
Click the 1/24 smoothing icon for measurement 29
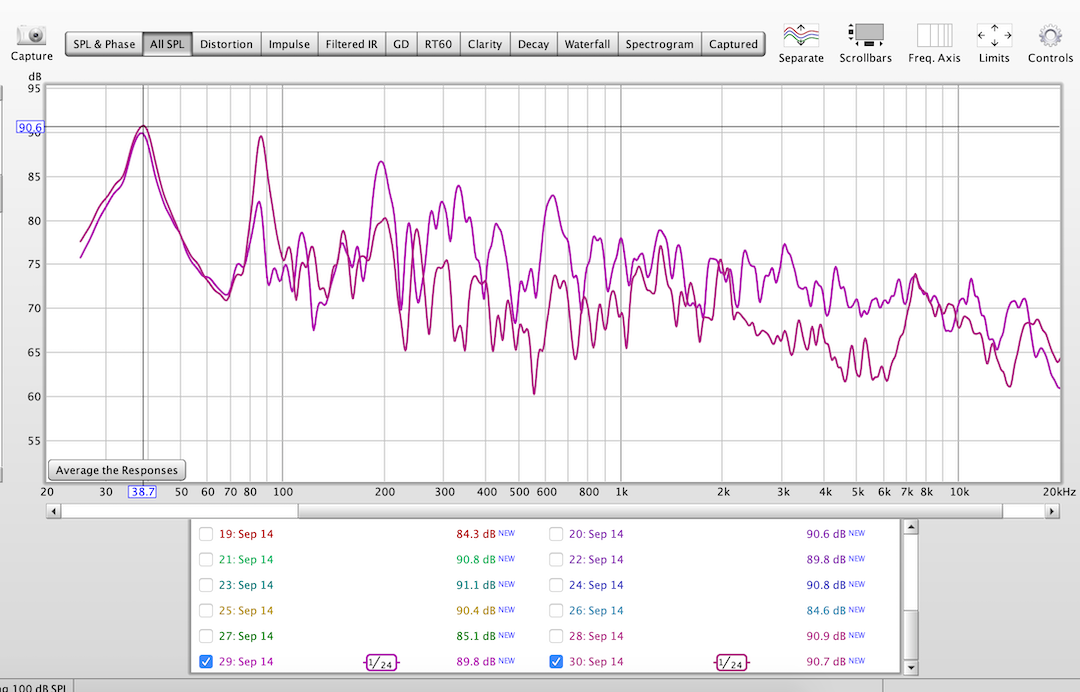381,662
